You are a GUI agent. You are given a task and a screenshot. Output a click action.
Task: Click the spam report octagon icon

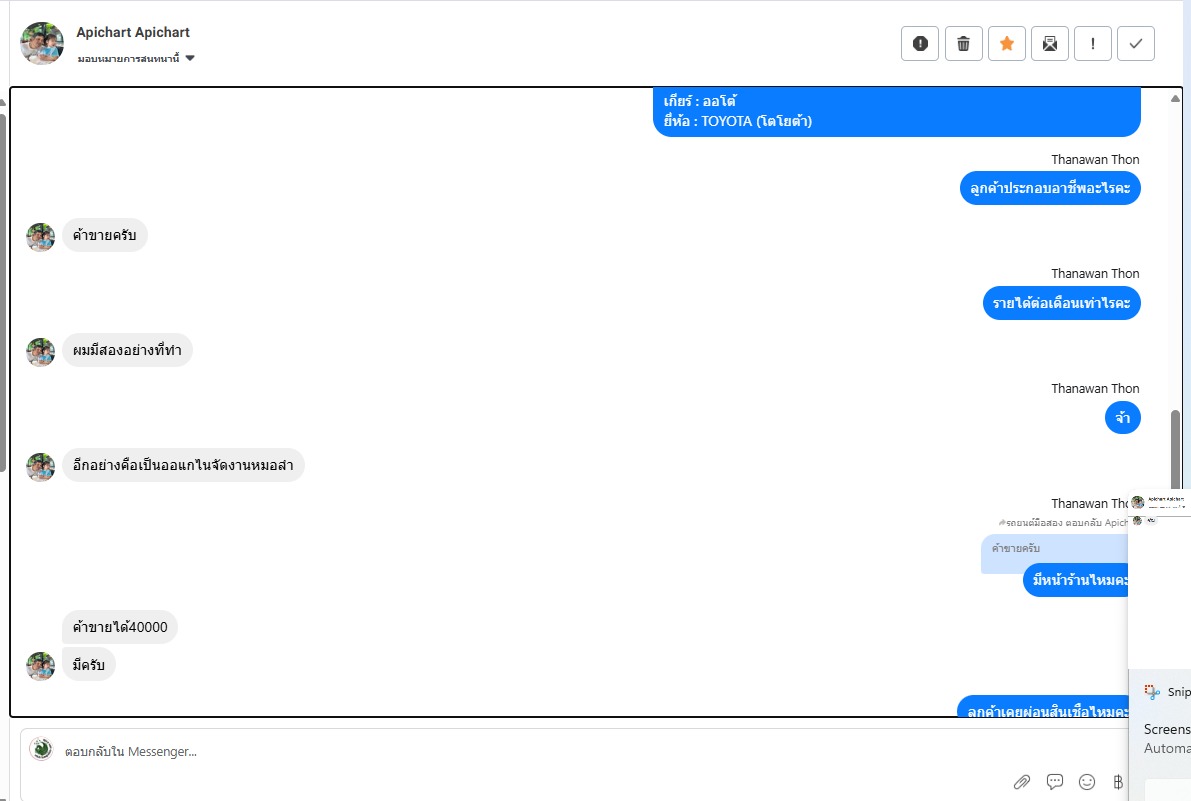click(x=920, y=43)
